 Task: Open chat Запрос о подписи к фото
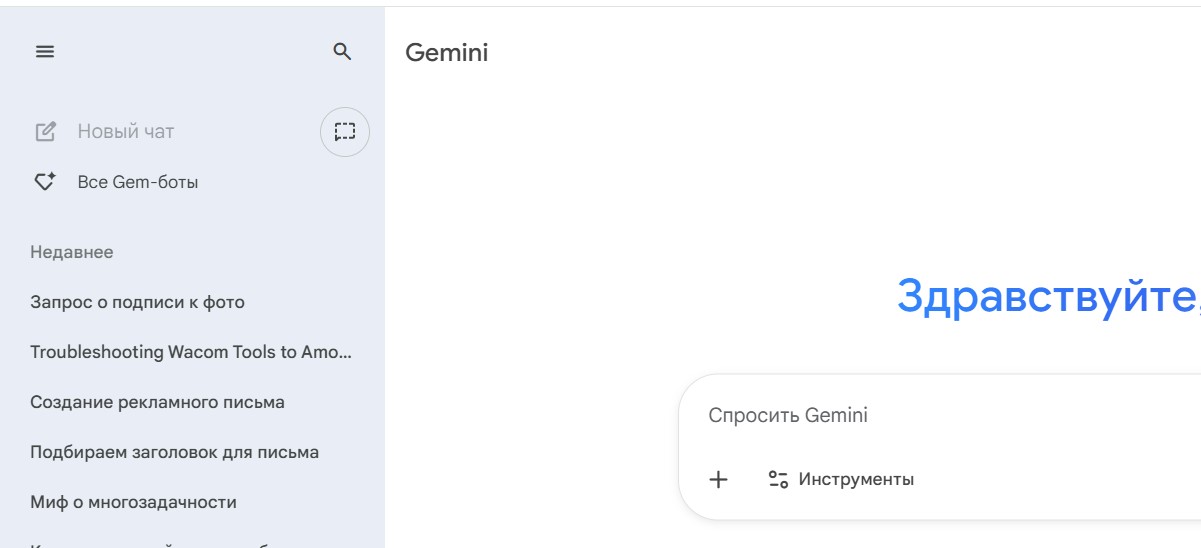137,302
